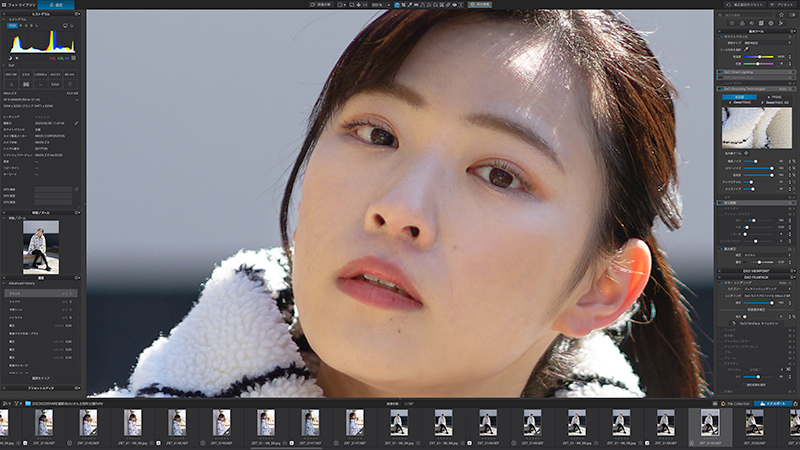Screen dimensions: 800x450
Task: Expand the DXO VIEWPOINT section
Action: click(x=756, y=271)
